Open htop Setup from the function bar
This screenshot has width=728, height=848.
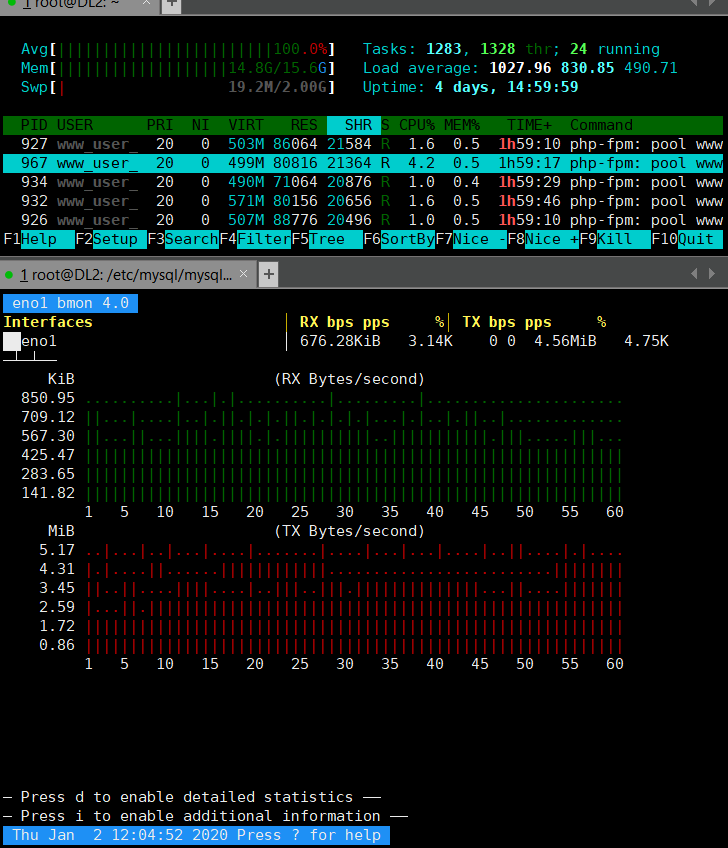tap(119, 239)
